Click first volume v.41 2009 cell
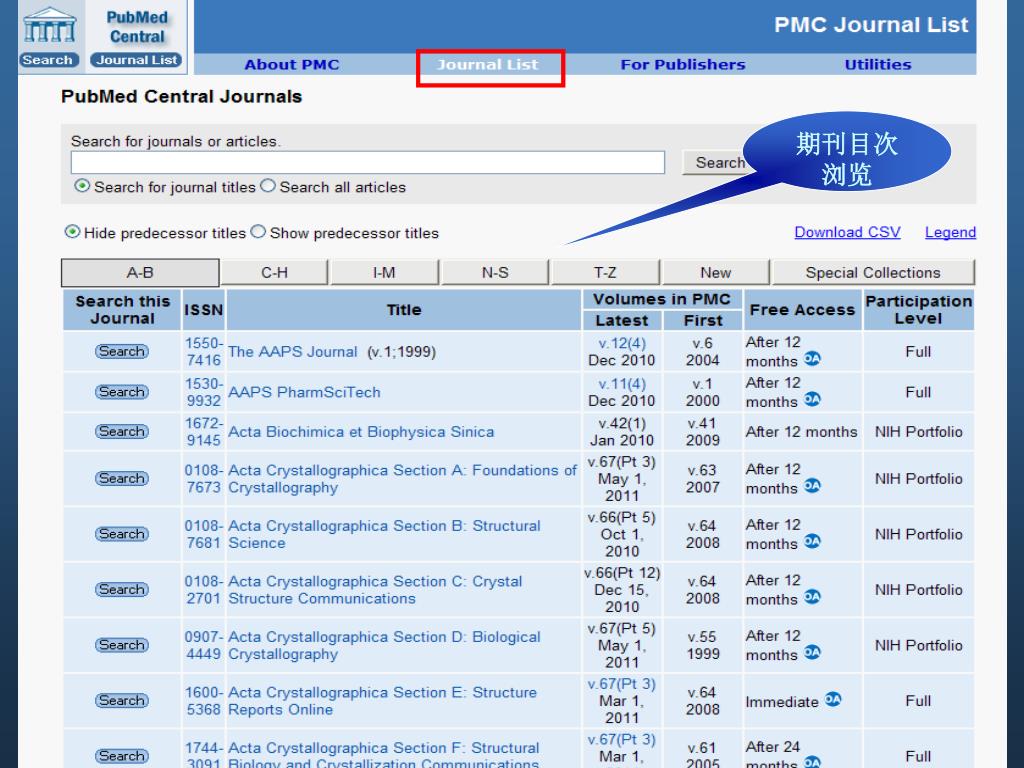The height and width of the screenshot is (768, 1024). coord(703,432)
